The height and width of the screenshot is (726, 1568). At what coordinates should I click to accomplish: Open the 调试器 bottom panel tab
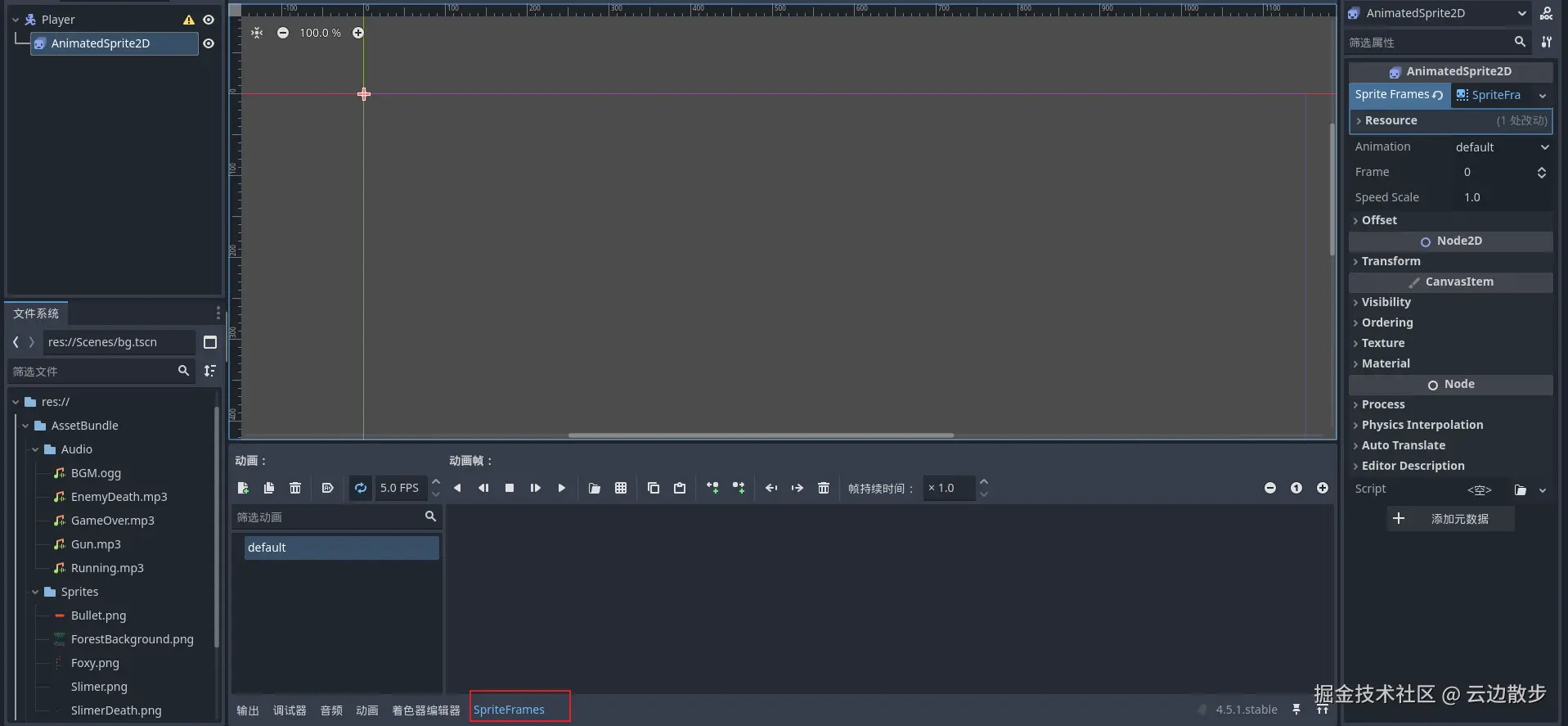click(290, 710)
